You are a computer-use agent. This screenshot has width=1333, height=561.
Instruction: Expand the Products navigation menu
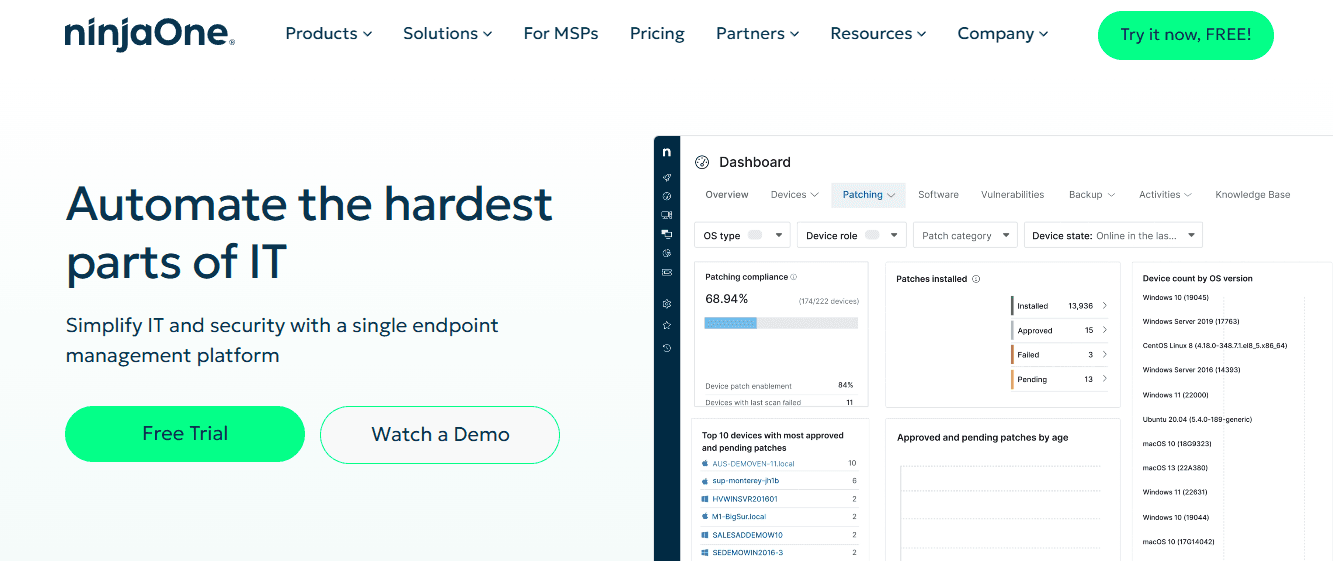329,34
